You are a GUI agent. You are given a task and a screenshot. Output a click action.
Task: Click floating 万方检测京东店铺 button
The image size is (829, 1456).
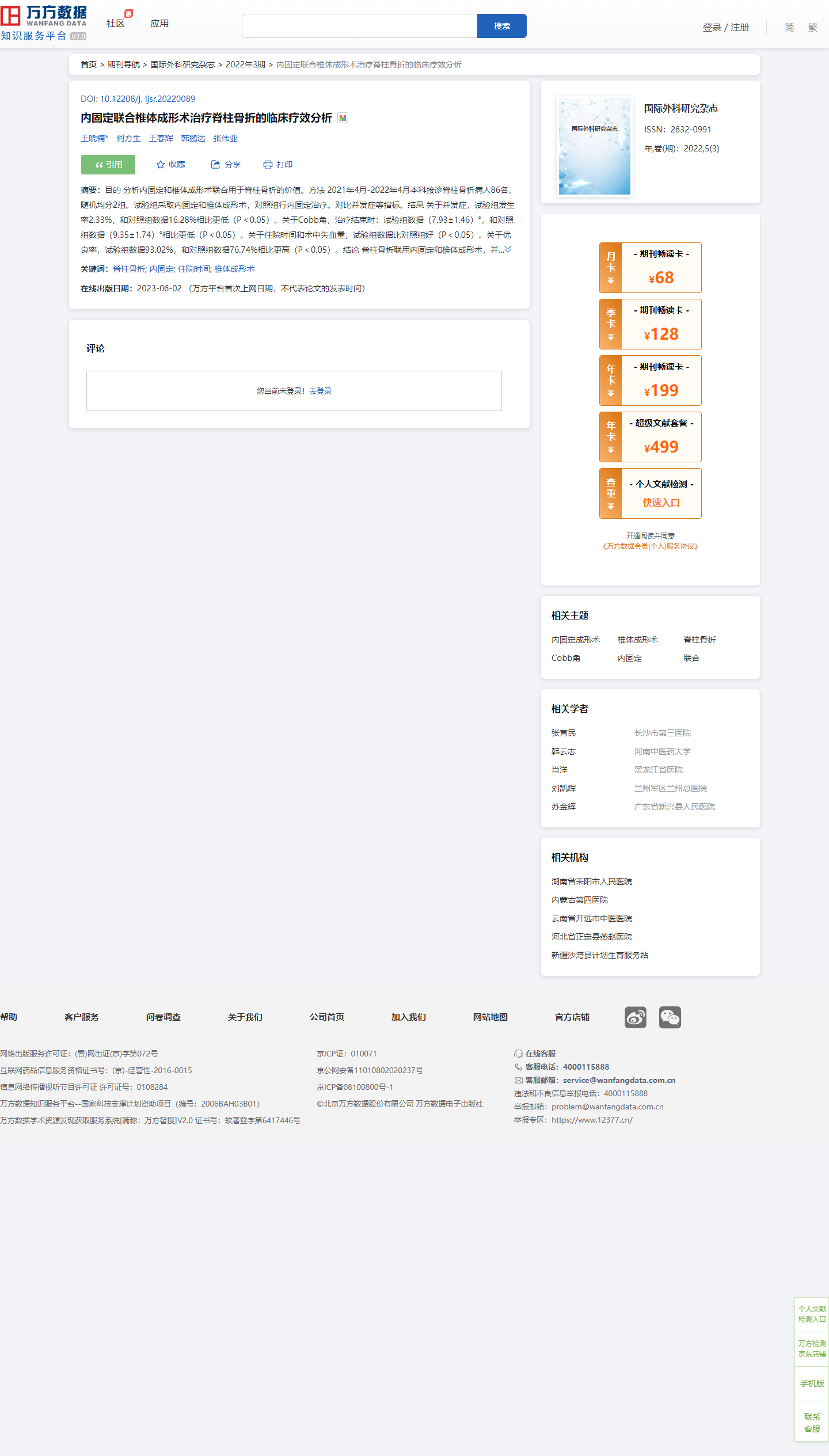tap(812, 1348)
